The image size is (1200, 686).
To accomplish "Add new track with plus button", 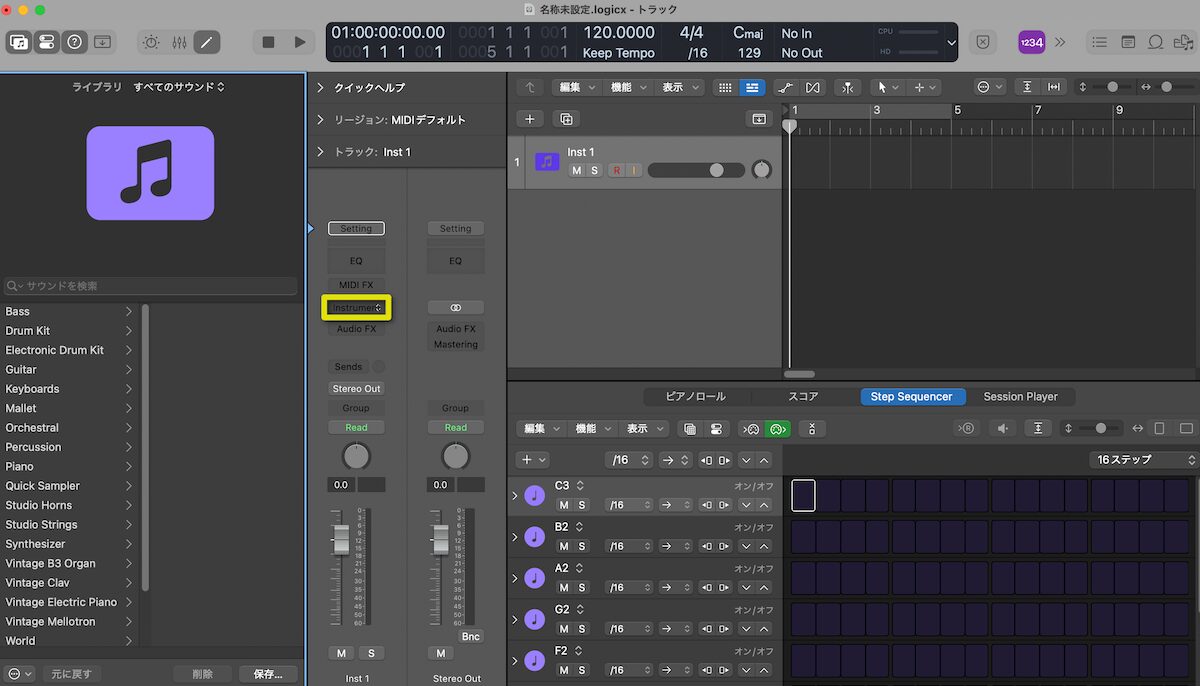I will pos(530,119).
